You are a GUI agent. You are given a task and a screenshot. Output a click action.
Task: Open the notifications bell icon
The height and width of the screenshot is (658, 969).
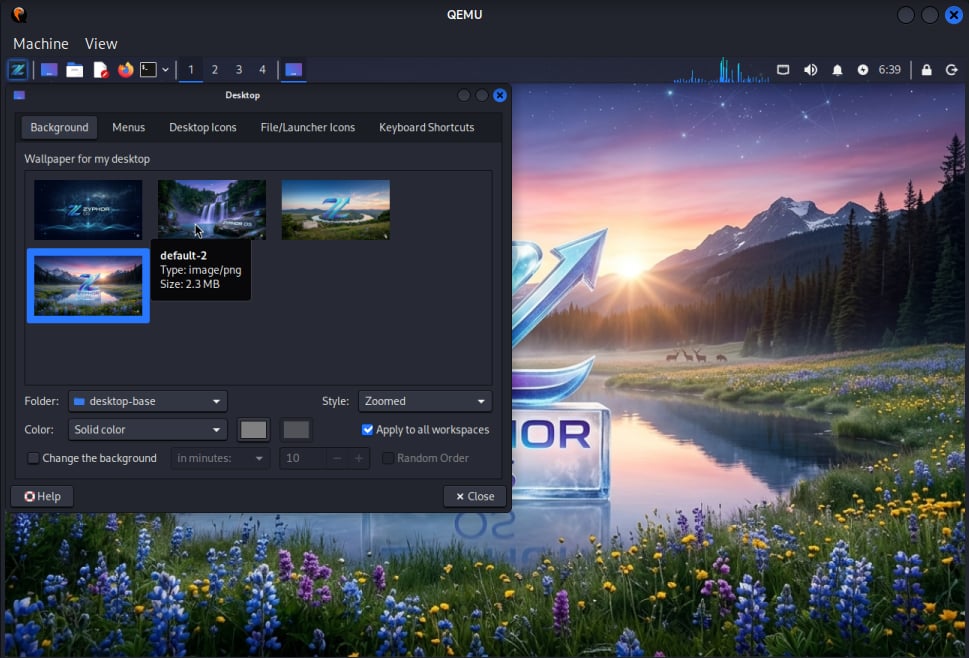click(x=837, y=70)
